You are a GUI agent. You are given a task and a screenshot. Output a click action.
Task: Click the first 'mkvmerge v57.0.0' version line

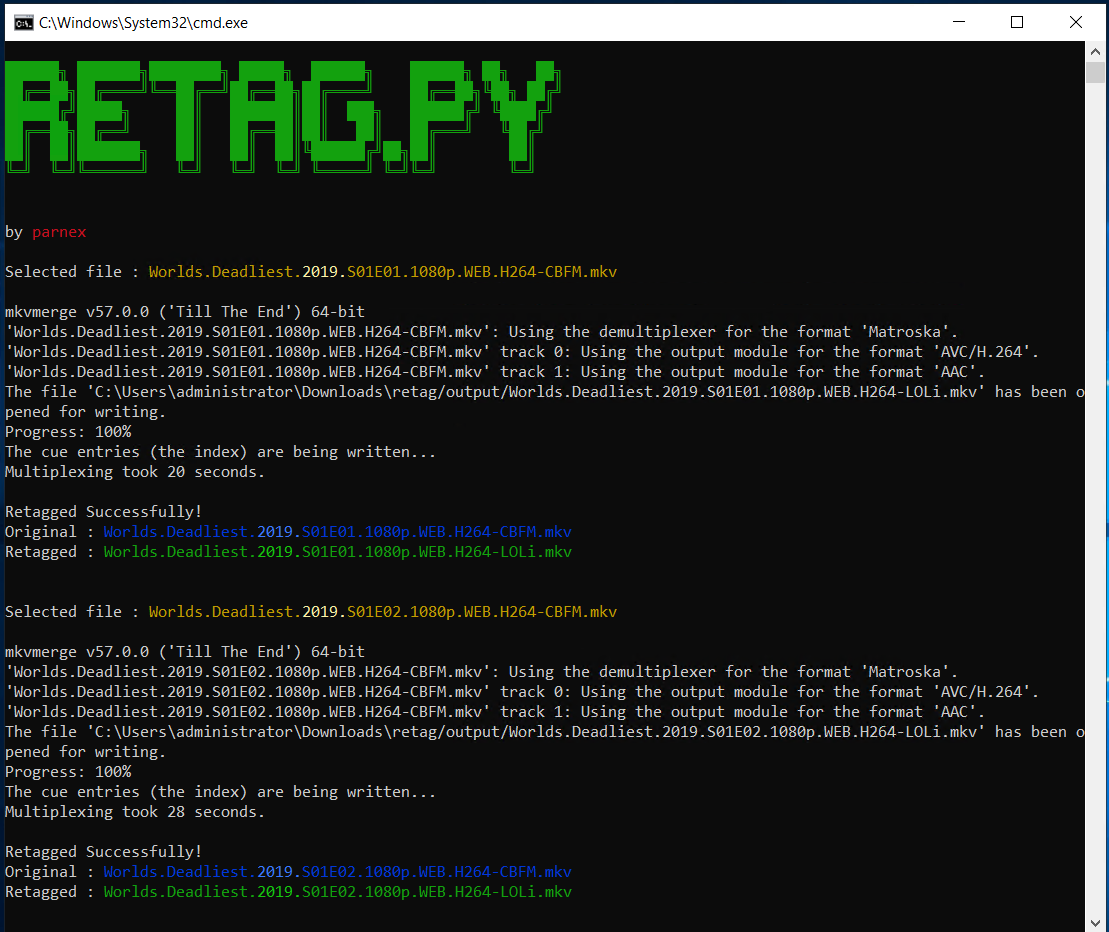click(x=185, y=312)
